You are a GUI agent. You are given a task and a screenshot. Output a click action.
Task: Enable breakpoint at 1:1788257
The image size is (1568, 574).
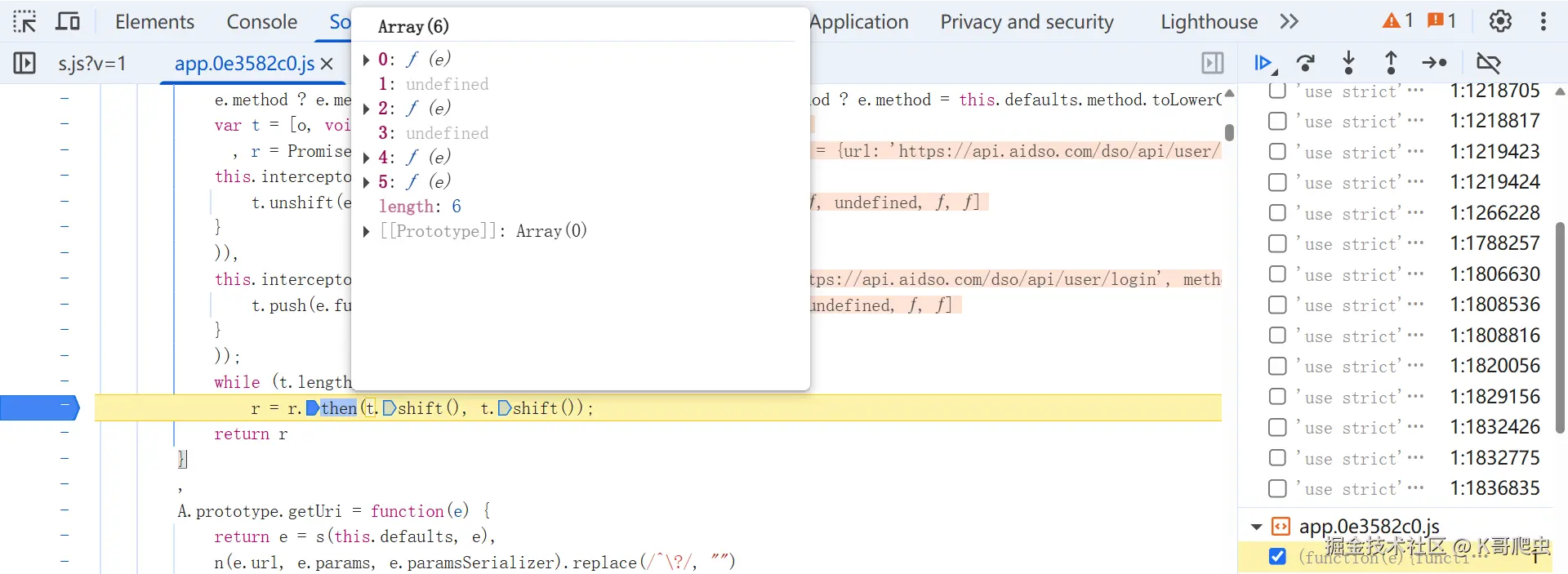[x=1277, y=244]
